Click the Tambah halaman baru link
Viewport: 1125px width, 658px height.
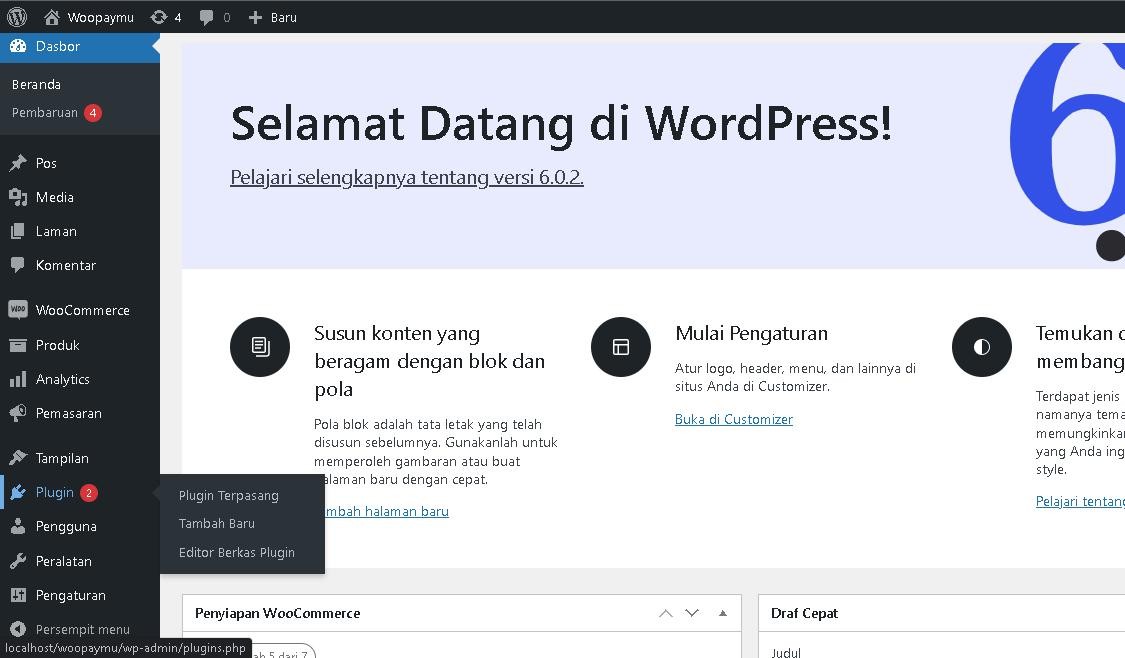click(387, 511)
